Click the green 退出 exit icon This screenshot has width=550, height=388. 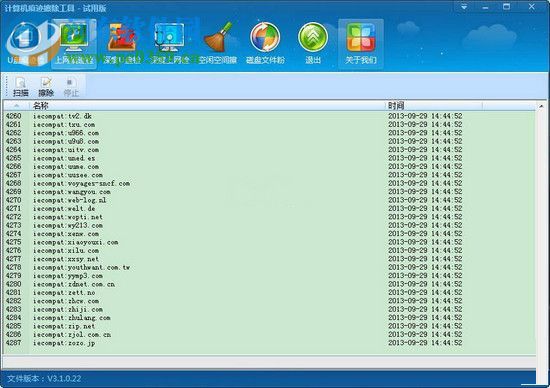point(313,44)
